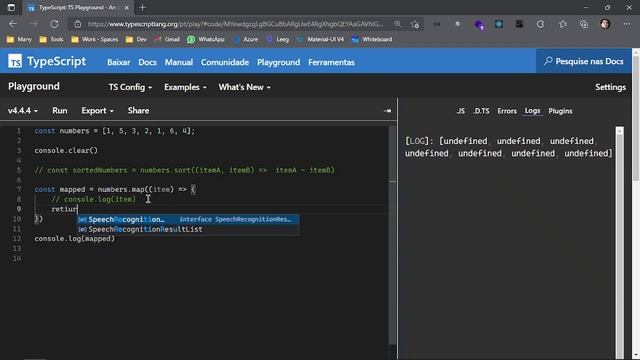Open Manual in site navigation
The height and width of the screenshot is (360, 640).
(179, 62)
